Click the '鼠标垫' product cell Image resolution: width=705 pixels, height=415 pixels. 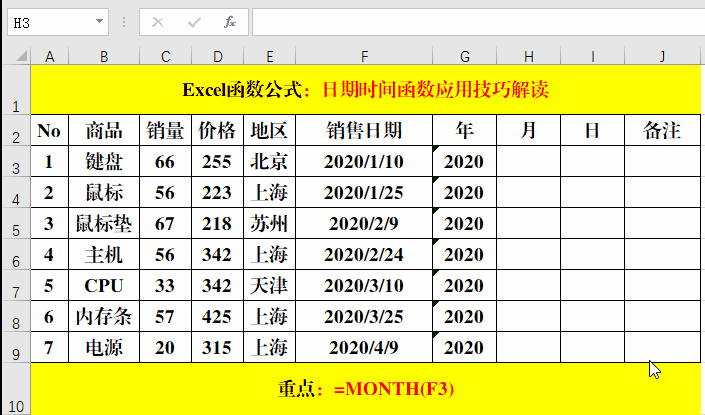(x=104, y=223)
